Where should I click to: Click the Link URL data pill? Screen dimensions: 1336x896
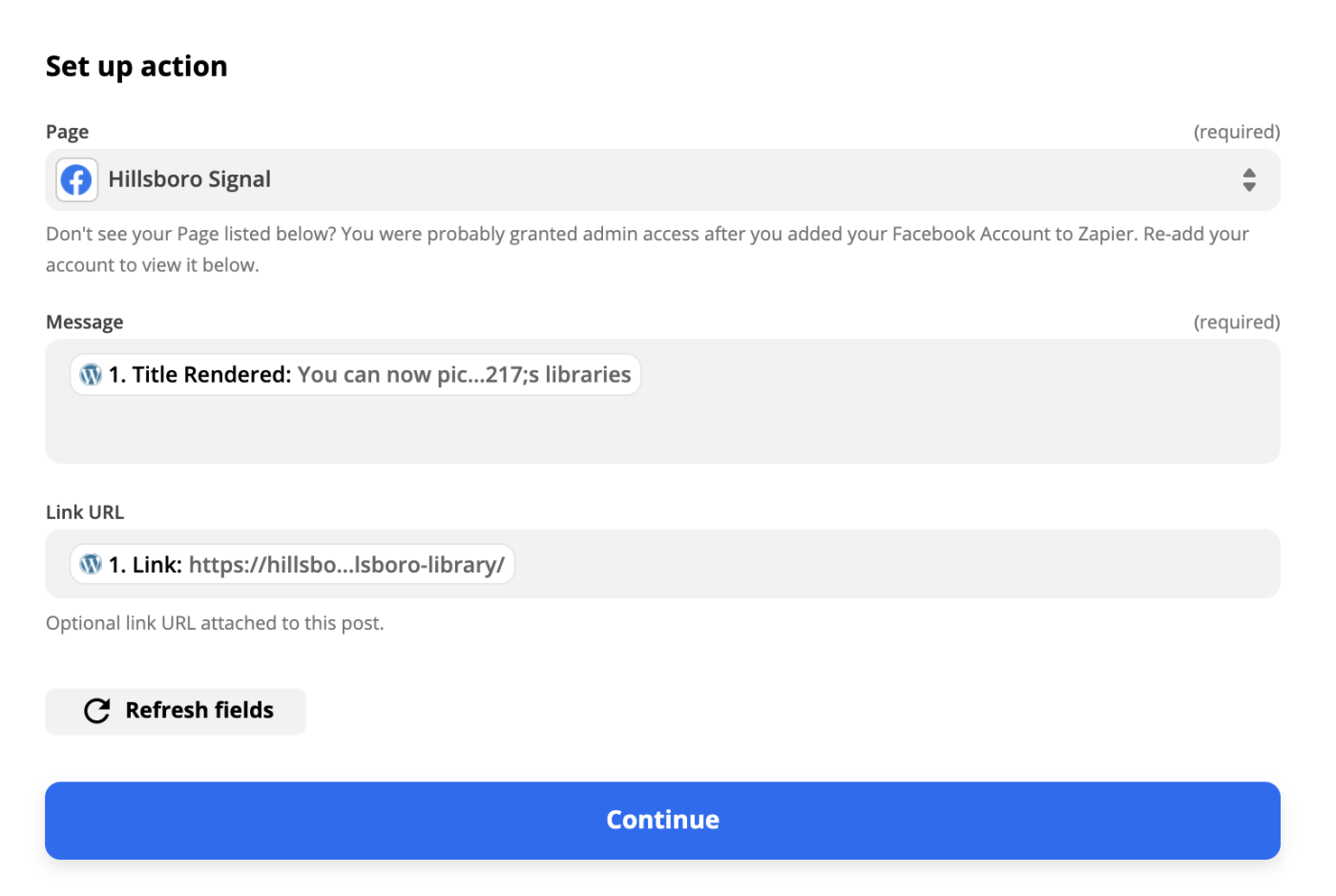292,565
